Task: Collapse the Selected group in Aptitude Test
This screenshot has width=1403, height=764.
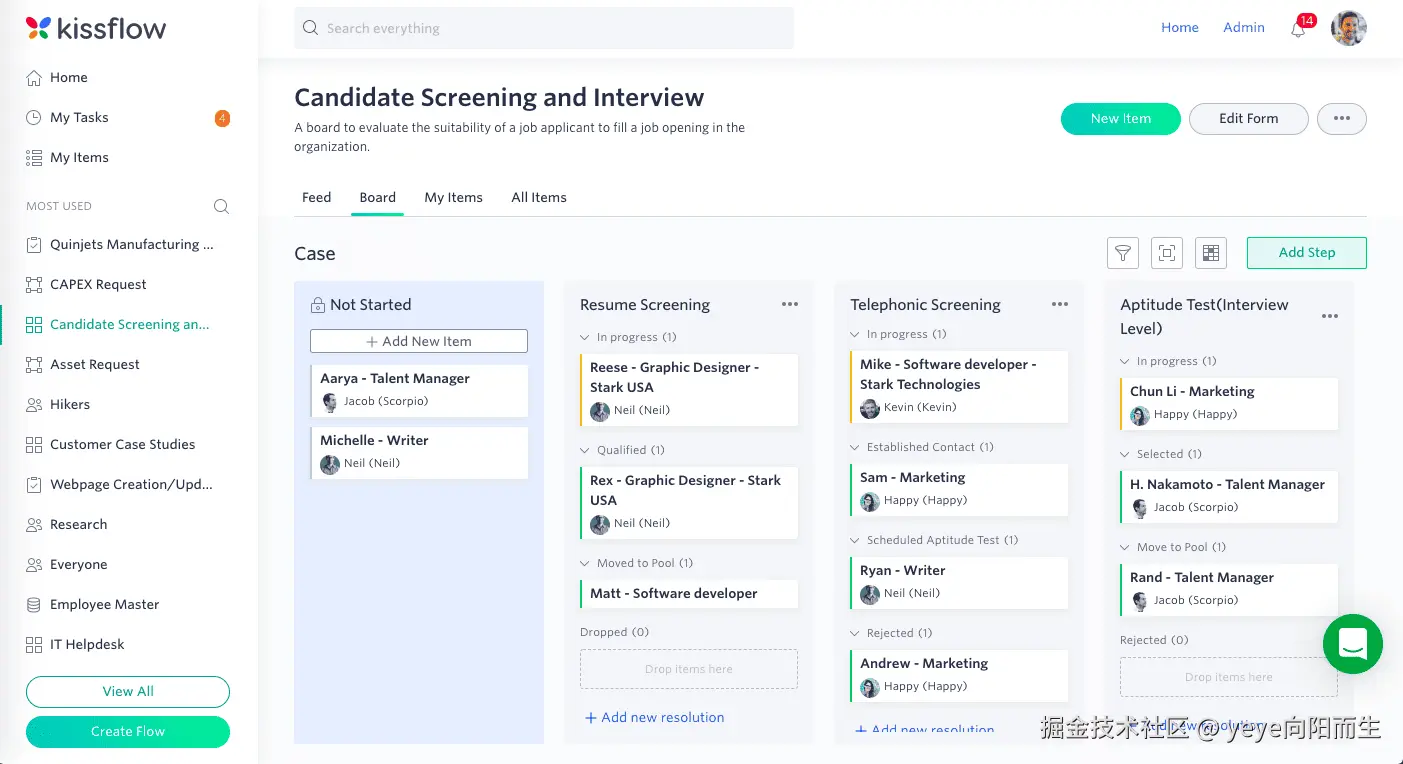Action: 1125,454
